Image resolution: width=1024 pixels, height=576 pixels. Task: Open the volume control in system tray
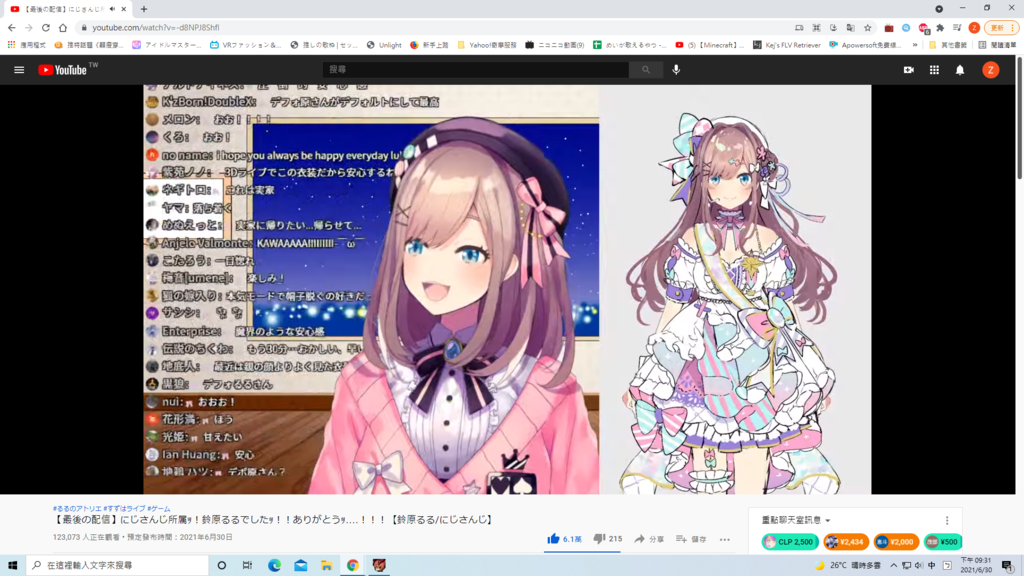pyautogui.click(x=919, y=565)
